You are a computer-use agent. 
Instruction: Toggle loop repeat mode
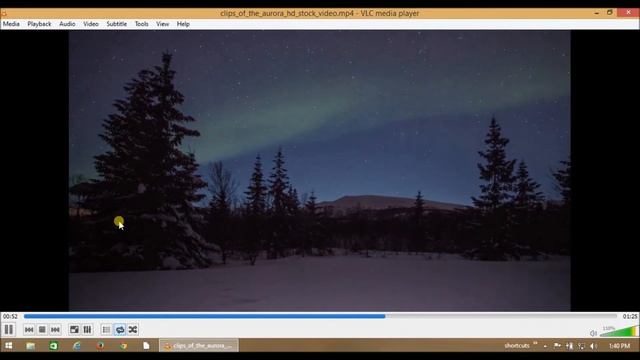(x=120, y=329)
